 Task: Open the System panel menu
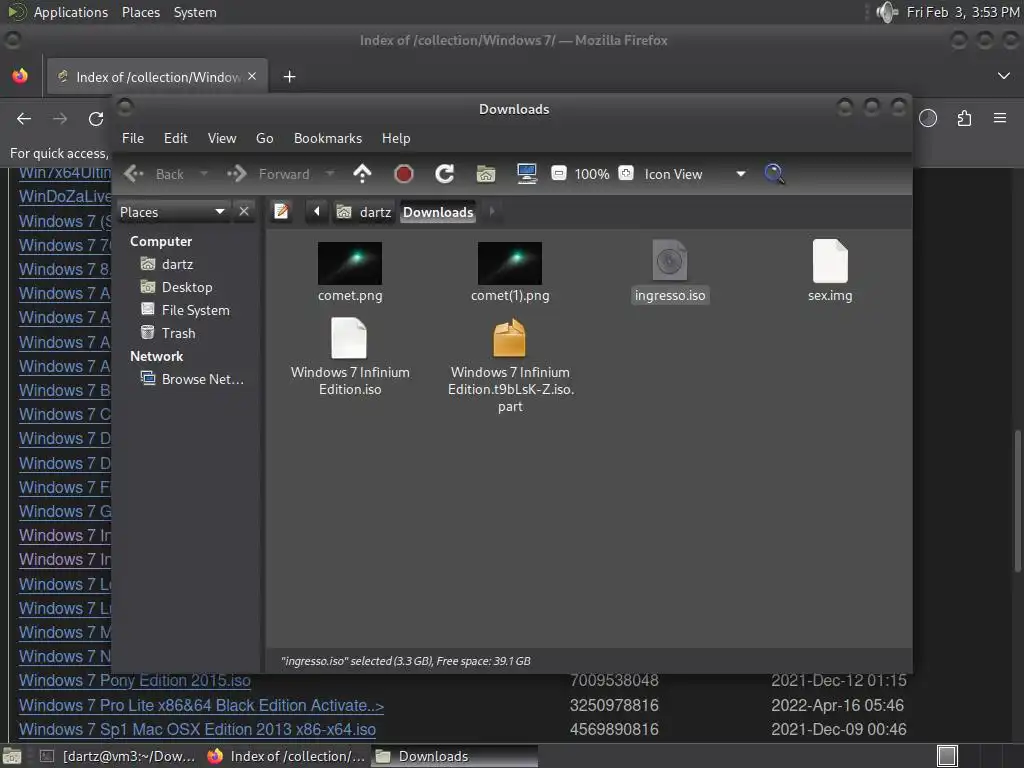coord(195,12)
